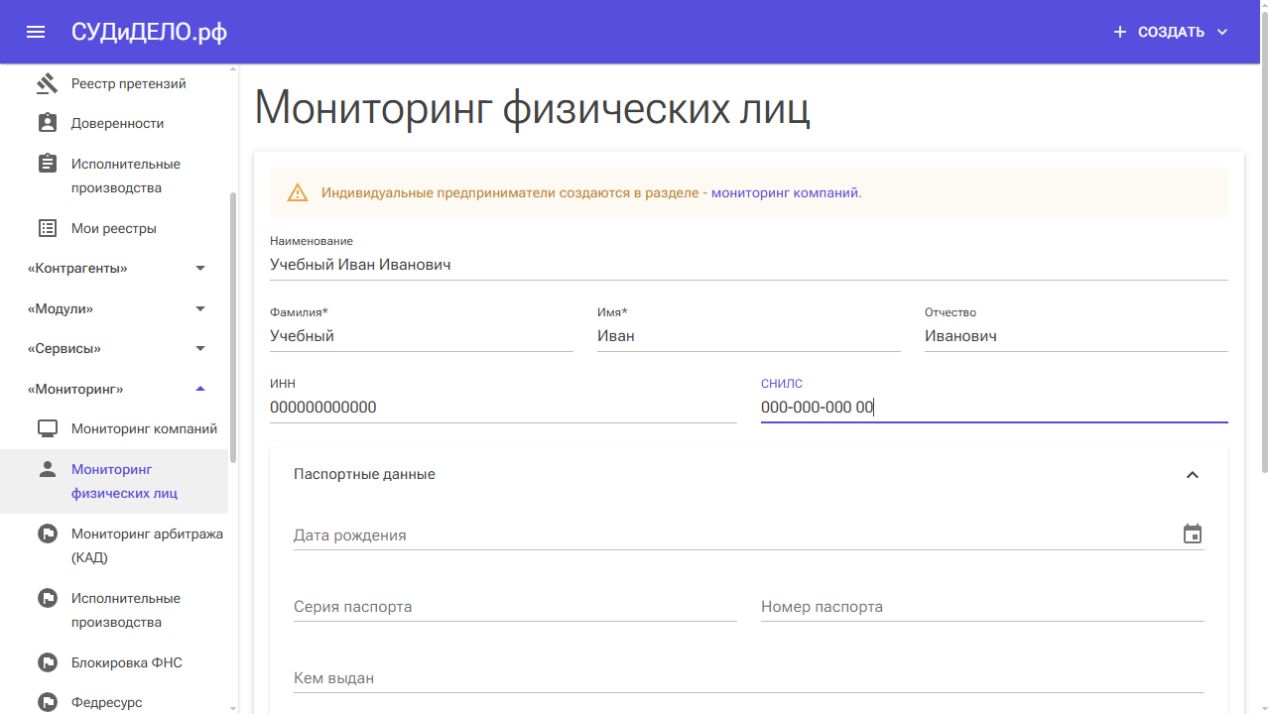
Task: Open Федресурс in the sidebar
Action: [x=107, y=702]
